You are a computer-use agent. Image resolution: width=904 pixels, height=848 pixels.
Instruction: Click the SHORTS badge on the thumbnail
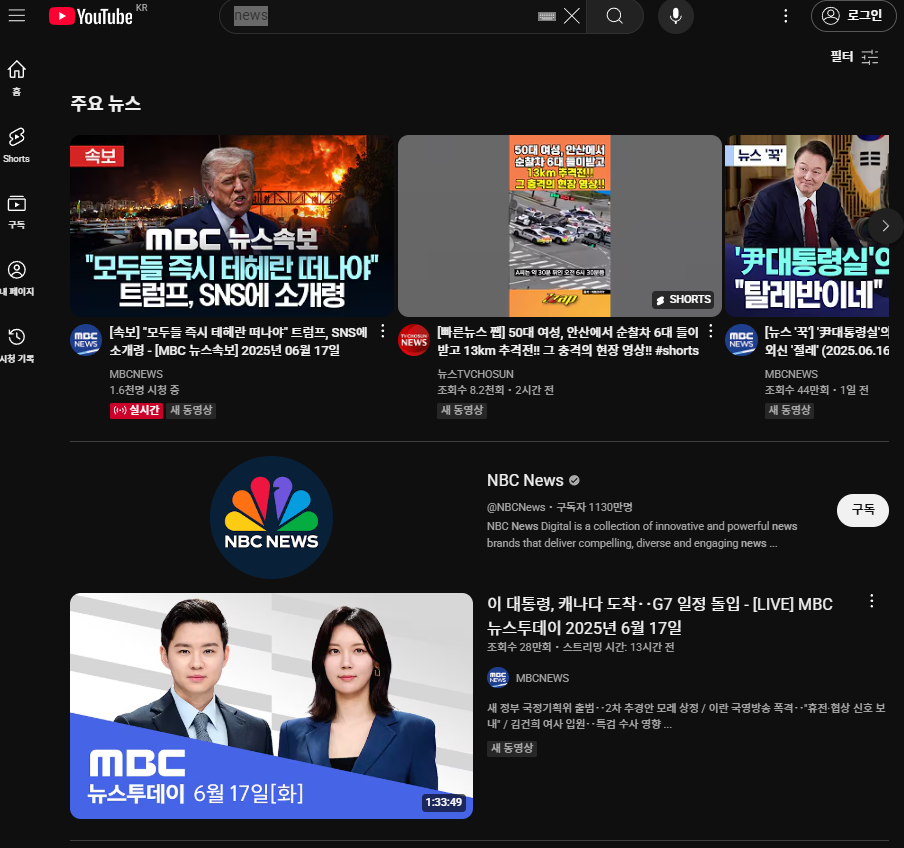click(683, 299)
